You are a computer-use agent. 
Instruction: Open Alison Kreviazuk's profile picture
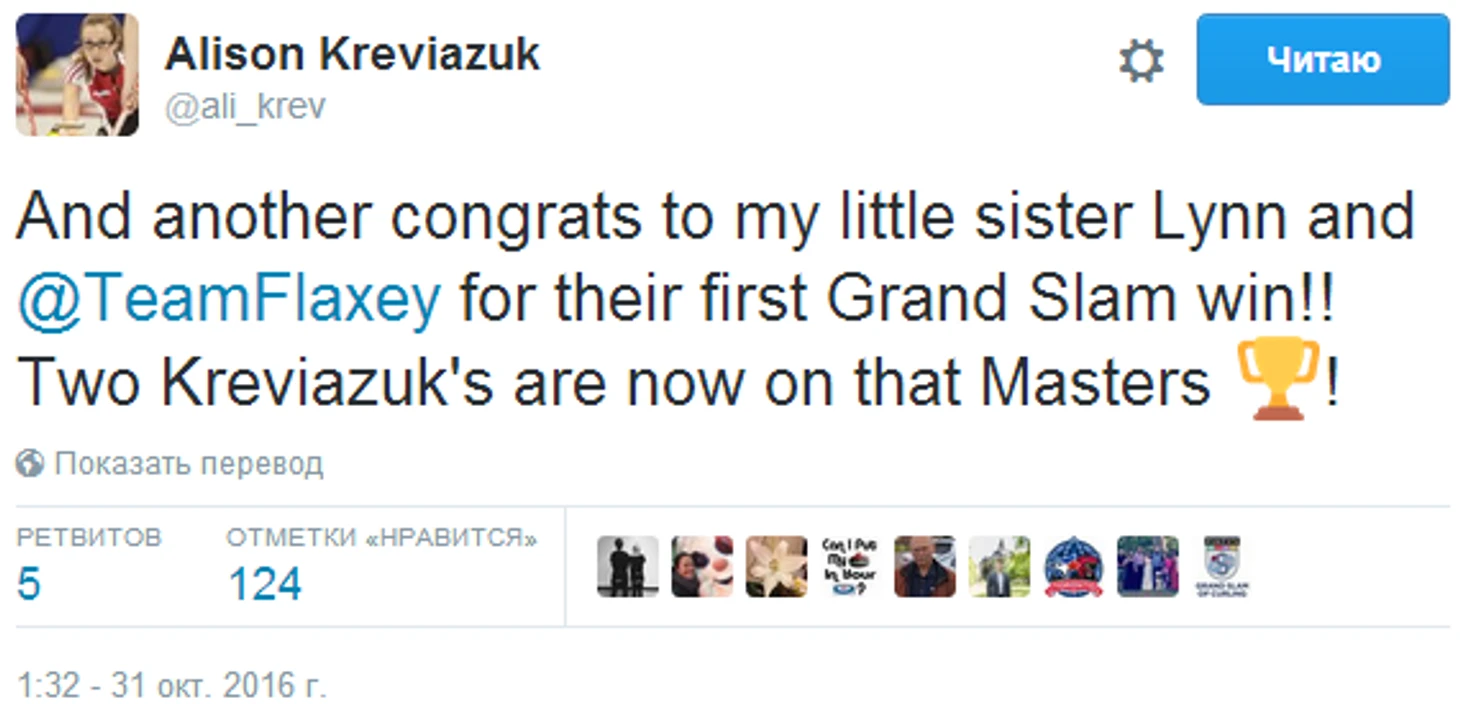[77, 75]
